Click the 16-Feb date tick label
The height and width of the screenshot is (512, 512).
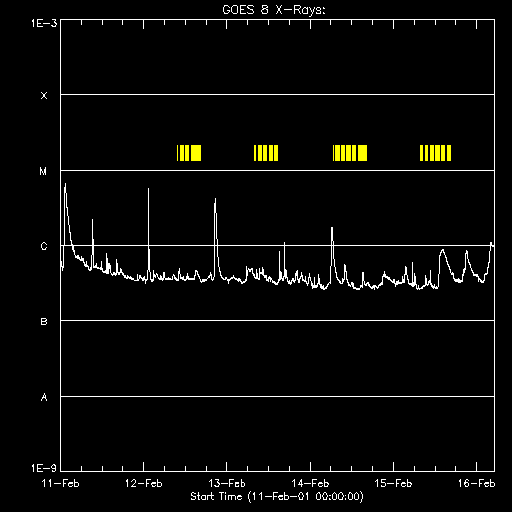tap(477, 483)
